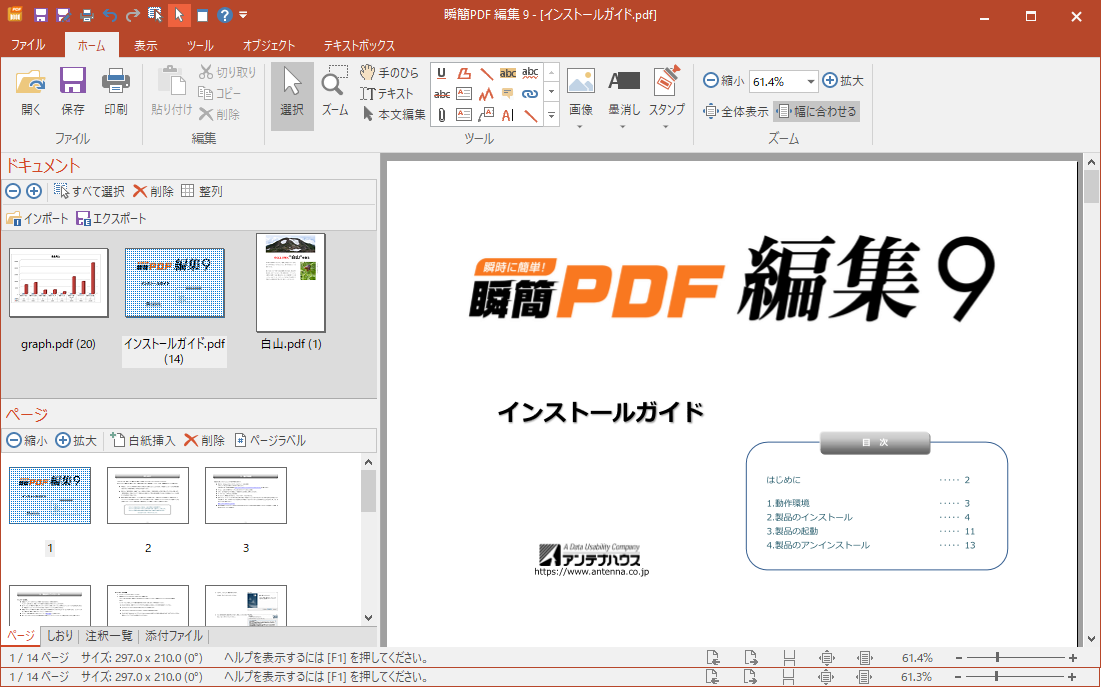Pick the sticky note comment tool

coord(508,93)
